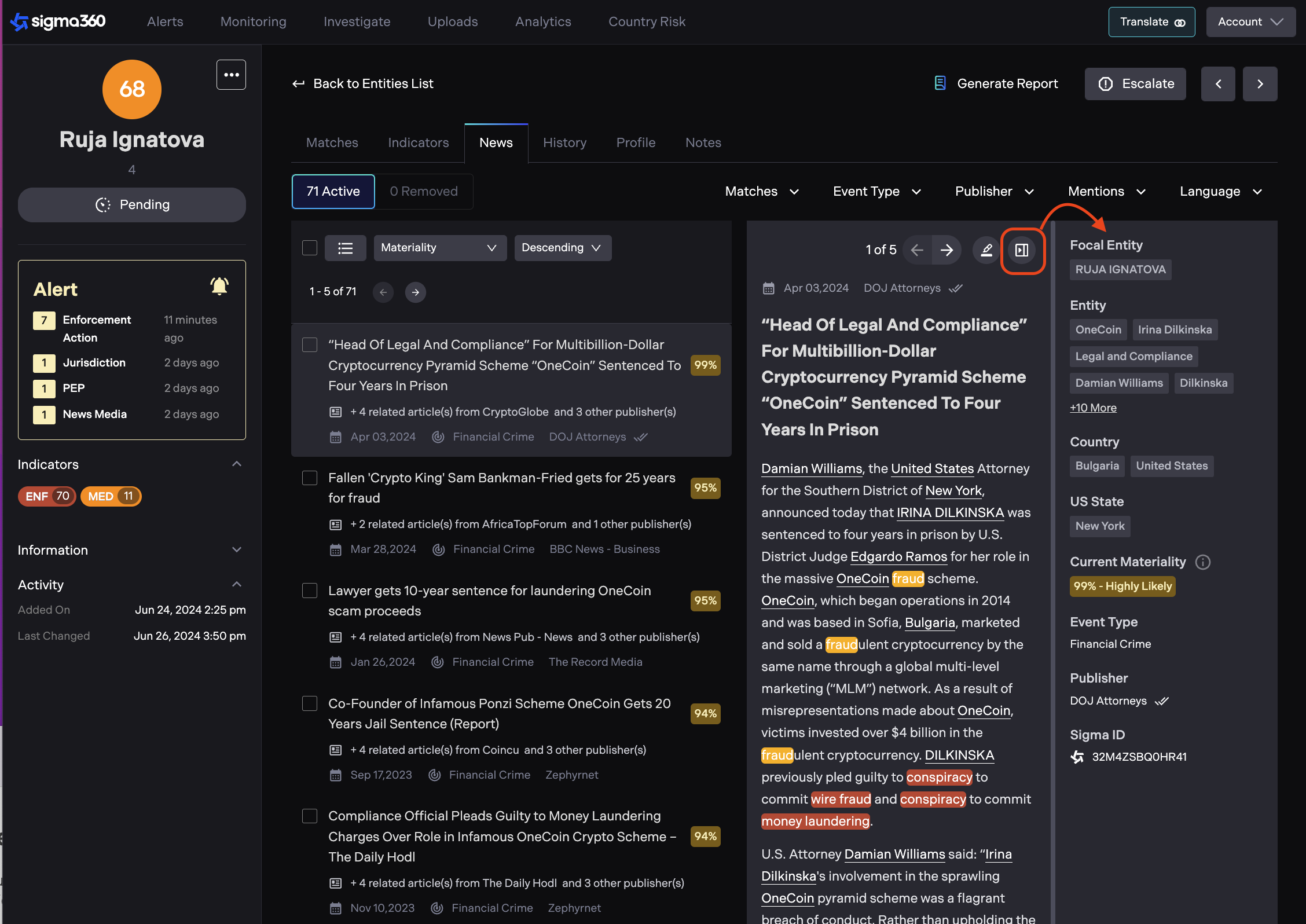Open the Materiality sort dropdown

coord(439,248)
